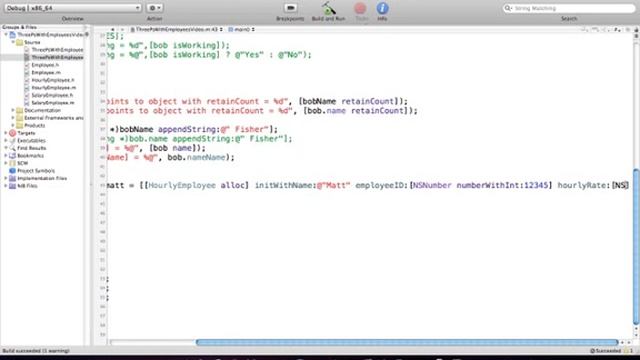Click the horizontal scrollbar in the editor
Viewport: 640px width, 360px height.
tap(407, 342)
